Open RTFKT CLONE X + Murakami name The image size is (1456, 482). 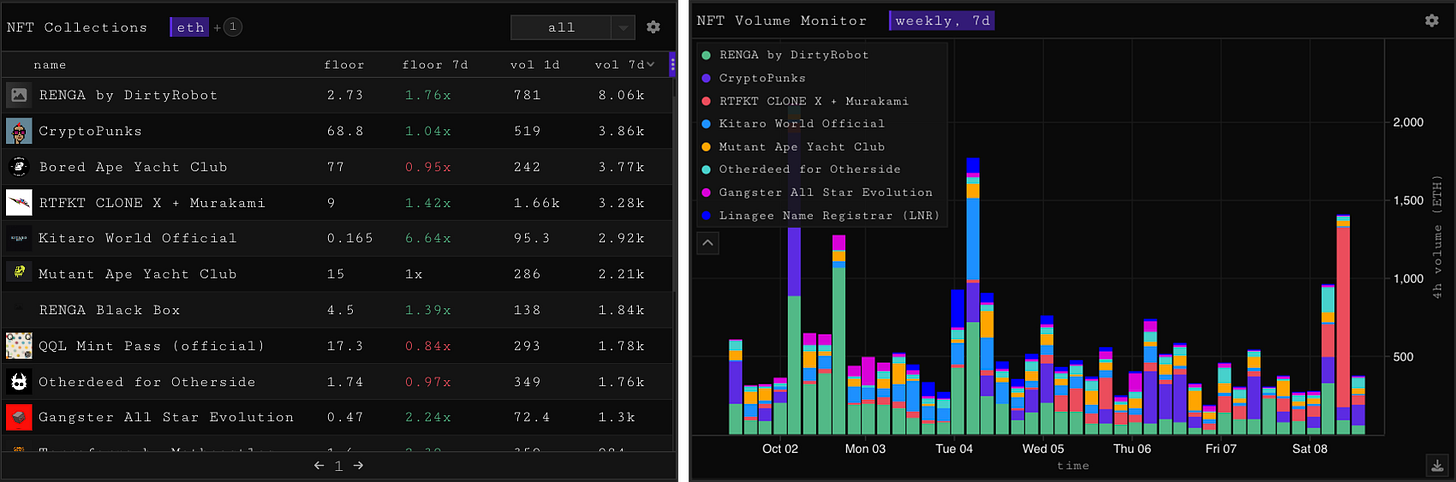click(152, 203)
